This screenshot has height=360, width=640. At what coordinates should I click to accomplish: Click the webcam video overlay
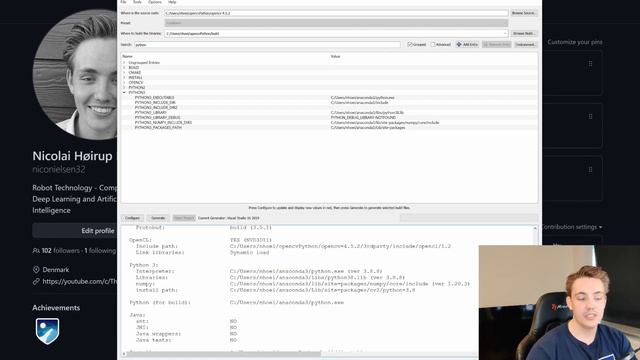[559, 302]
